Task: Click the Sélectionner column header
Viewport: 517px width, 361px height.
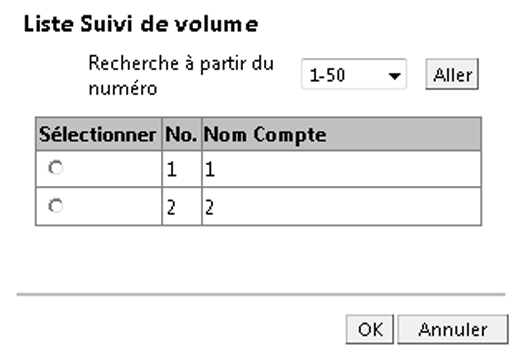Action: (99, 134)
